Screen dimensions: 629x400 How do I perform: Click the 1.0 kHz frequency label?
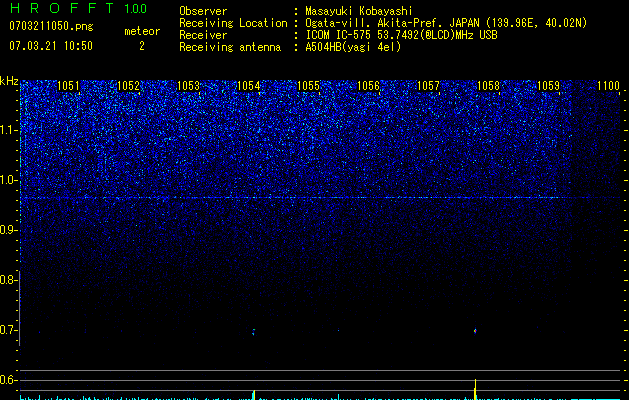(x=8, y=180)
